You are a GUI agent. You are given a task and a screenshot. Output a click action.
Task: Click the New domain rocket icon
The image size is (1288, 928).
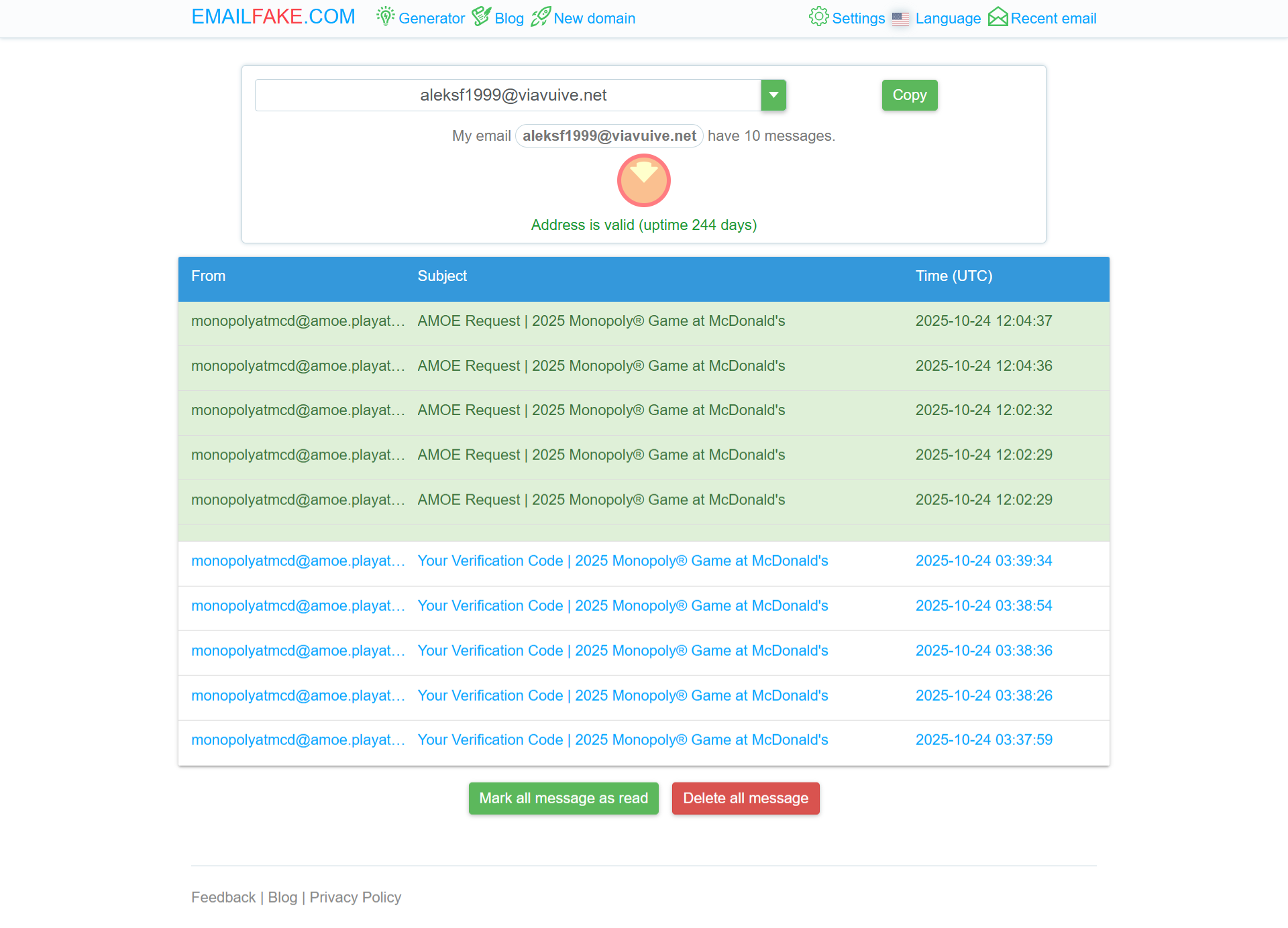coord(541,16)
